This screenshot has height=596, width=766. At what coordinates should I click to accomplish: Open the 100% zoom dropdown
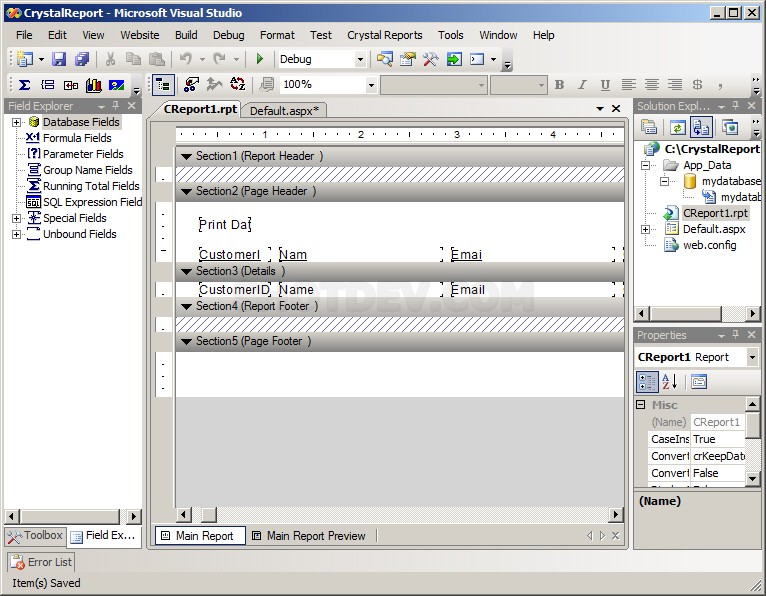(x=371, y=85)
